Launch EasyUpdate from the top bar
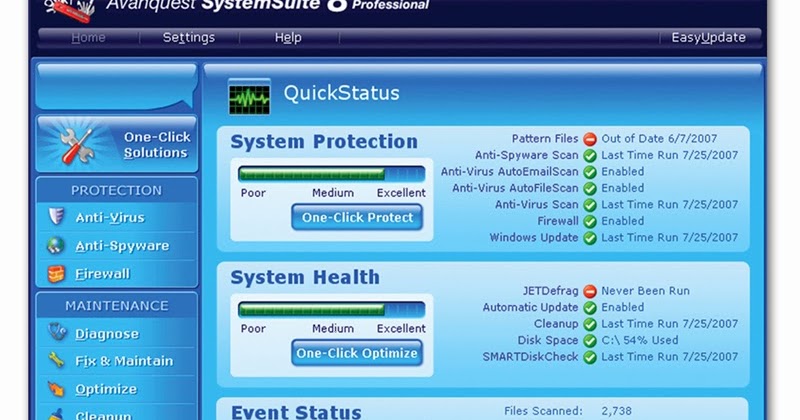Image resolution: width=800 pixels, height=420 pixels. [708, 38]
